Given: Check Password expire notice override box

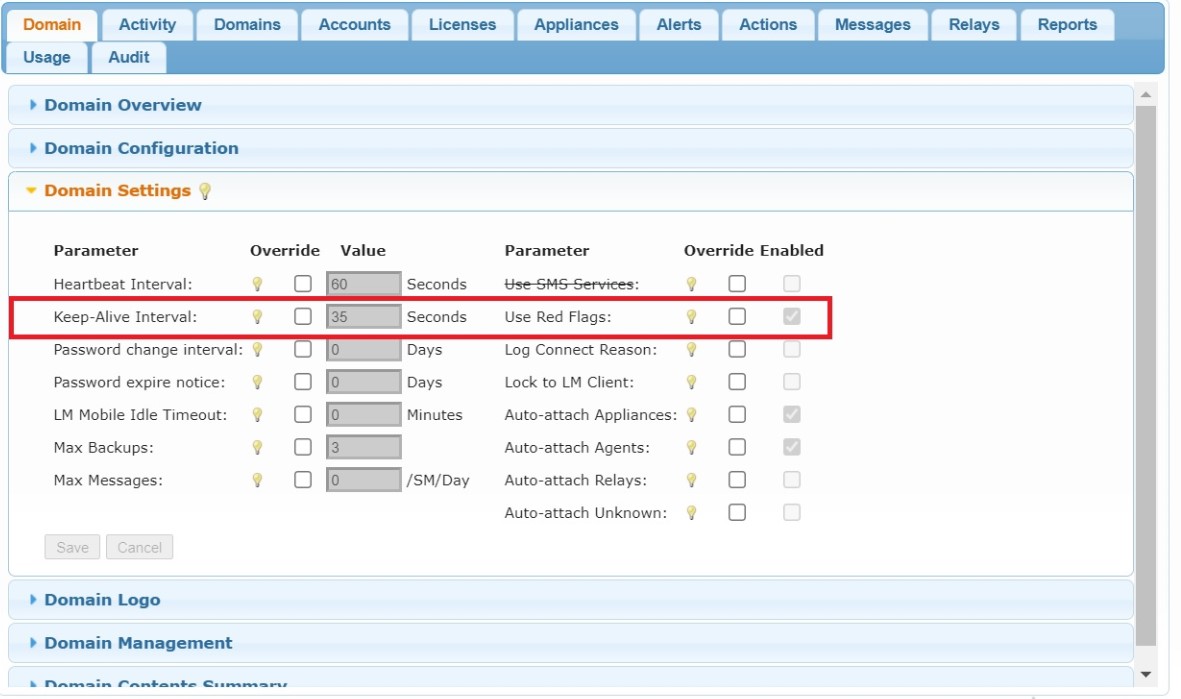Looking at the screenshot, I should [x=303, y=382].
